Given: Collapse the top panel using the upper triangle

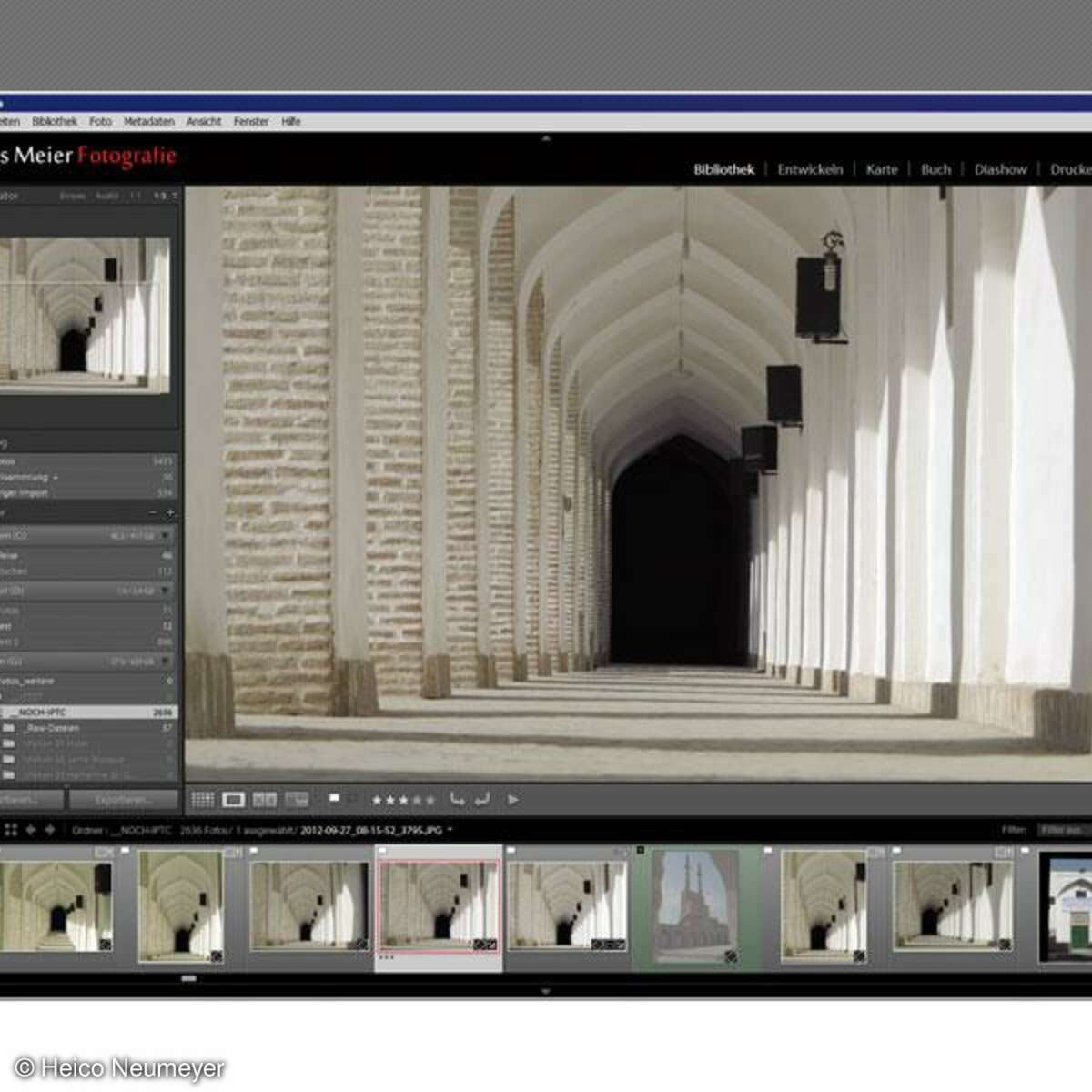Looking at the screenshot, I should pyautogui.click(x=546, y=138).
